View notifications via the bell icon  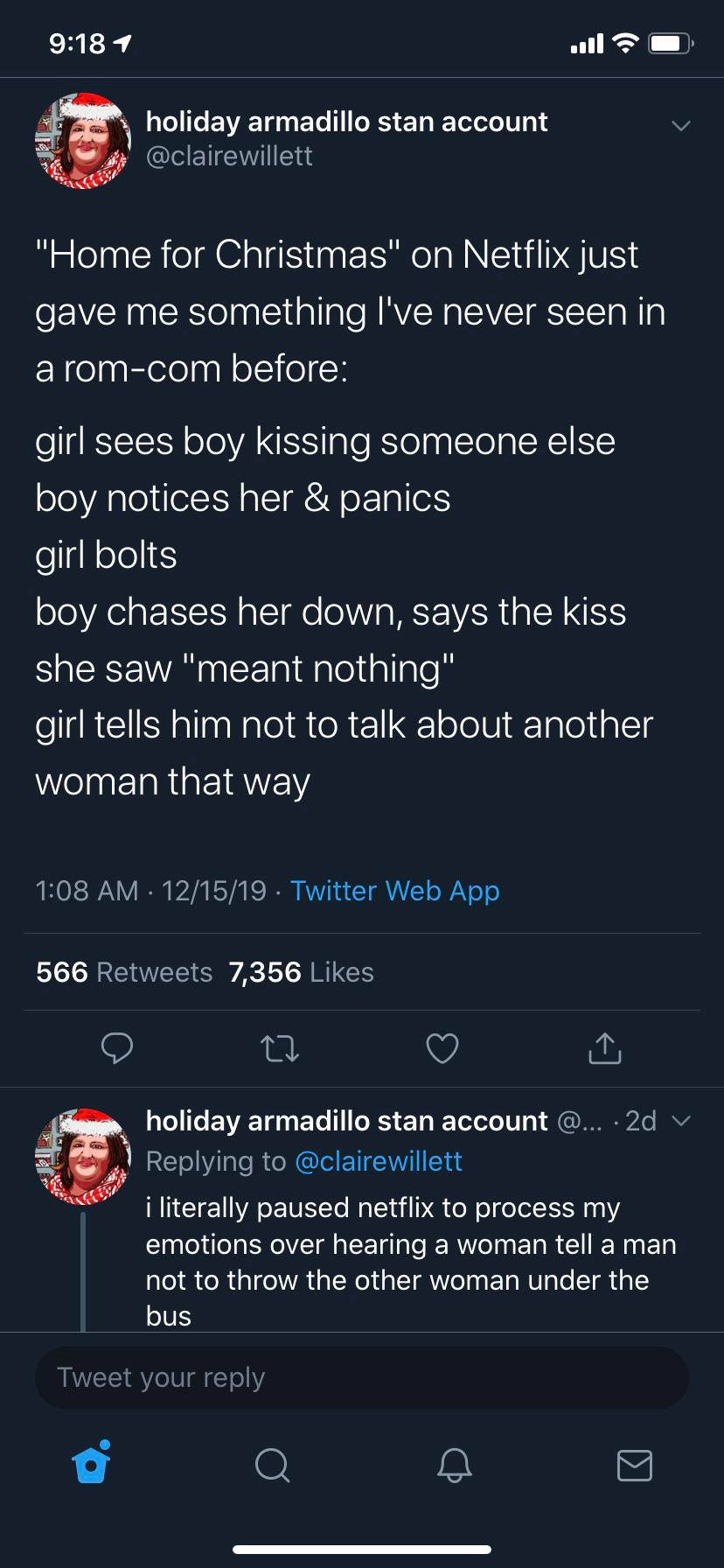[453, 1466]
